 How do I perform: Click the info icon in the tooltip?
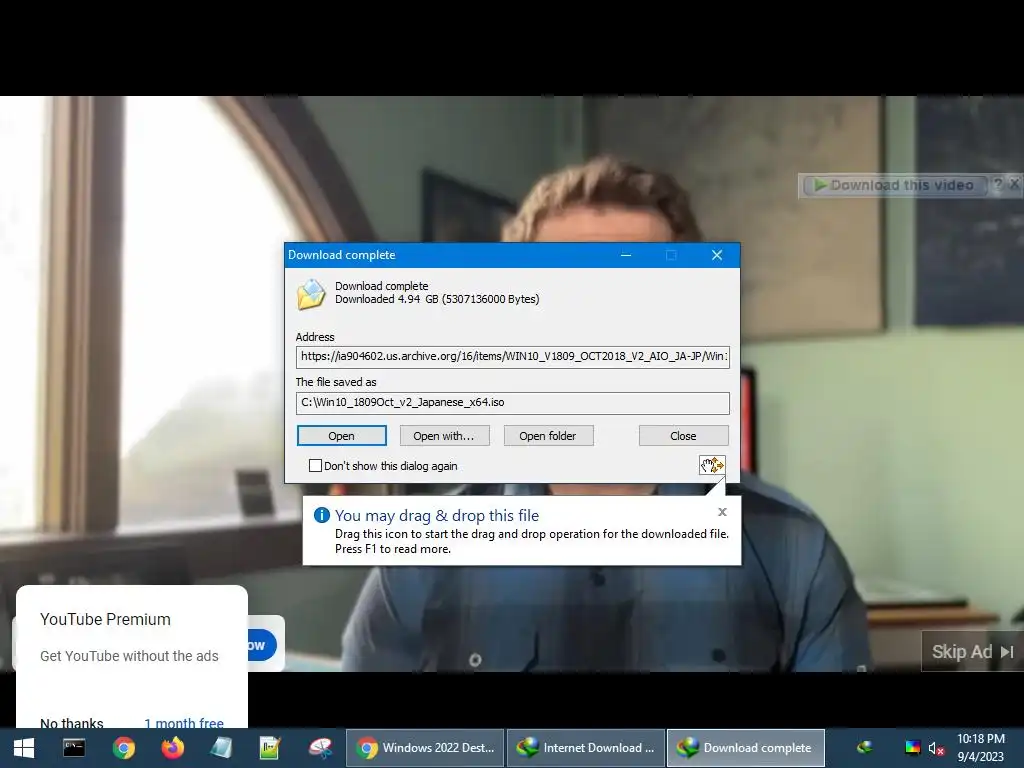(x=322, y=515)
